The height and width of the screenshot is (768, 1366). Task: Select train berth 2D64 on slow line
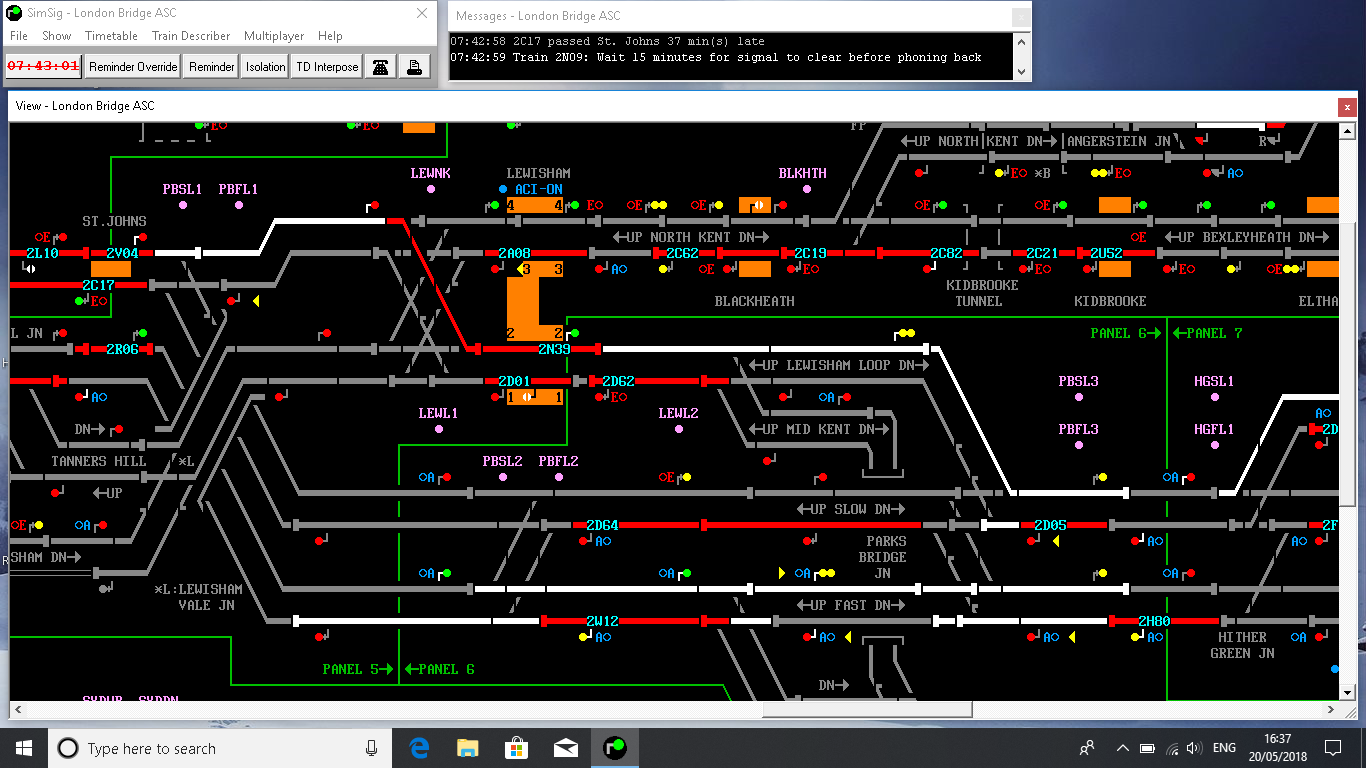point(603,525)
